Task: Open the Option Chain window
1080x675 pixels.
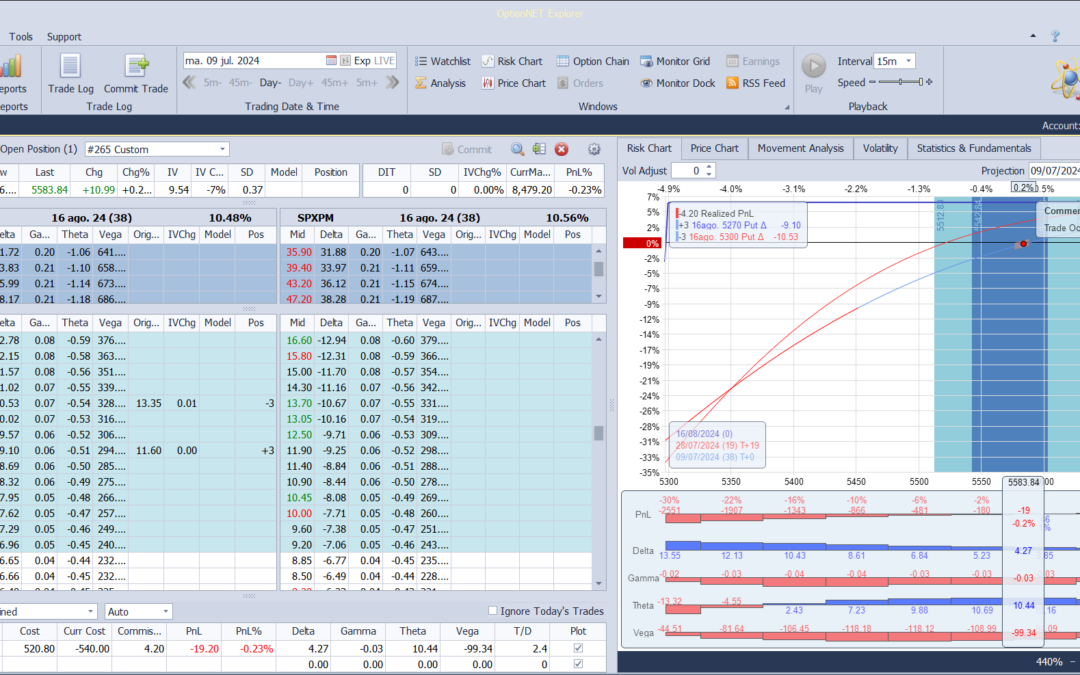Action: click(593, 61)
